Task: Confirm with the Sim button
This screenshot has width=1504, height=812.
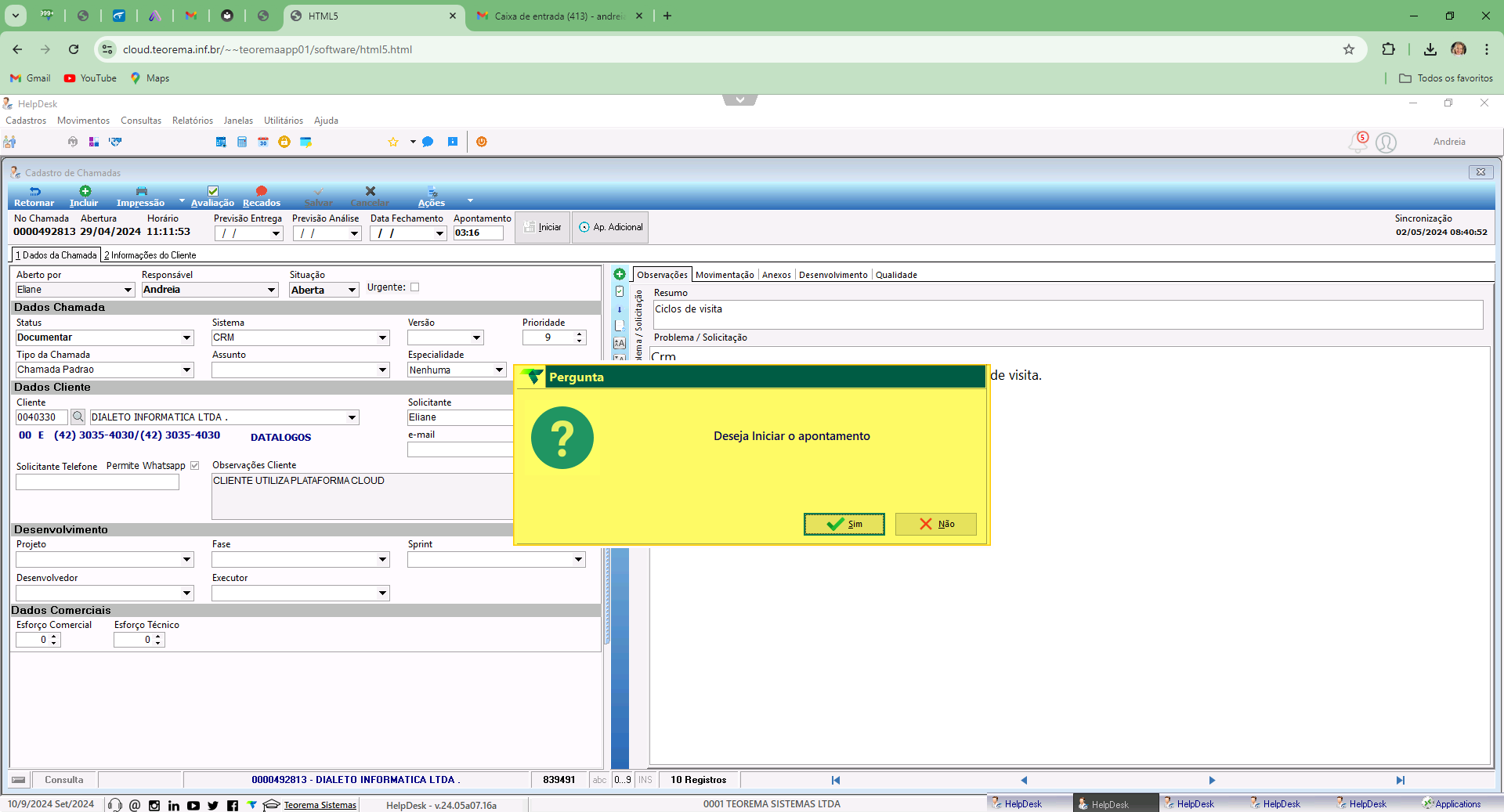Action: (844, 524)
